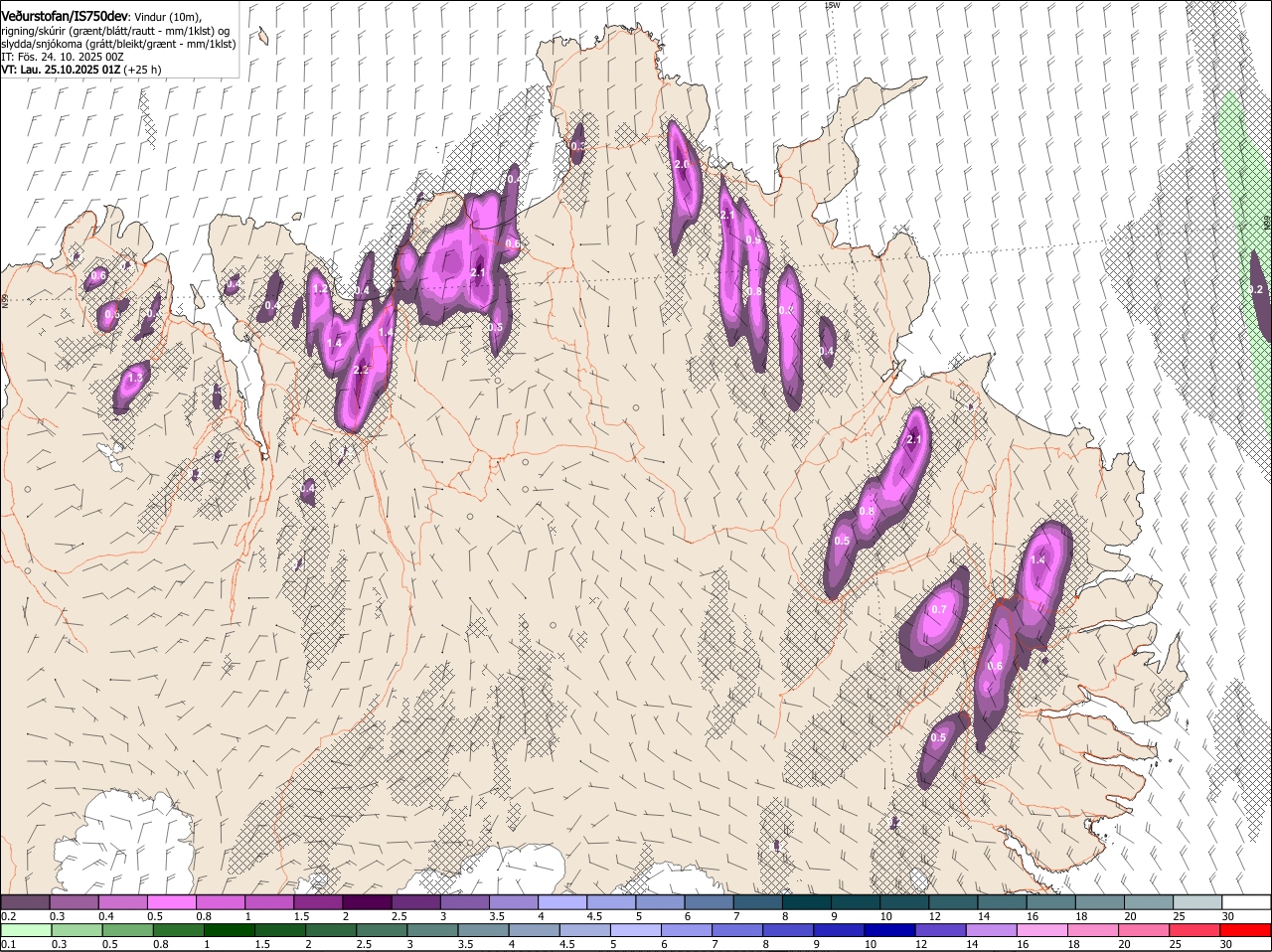Select light green bottom-row swatch starting at 0.3
This screenshot has width=1272, height=952.
tap(77, 930)
